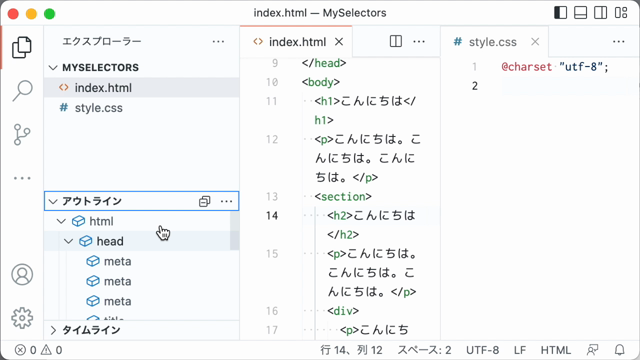
Task: Expand the タイムライン section
Action: click(x=53, y=330)
